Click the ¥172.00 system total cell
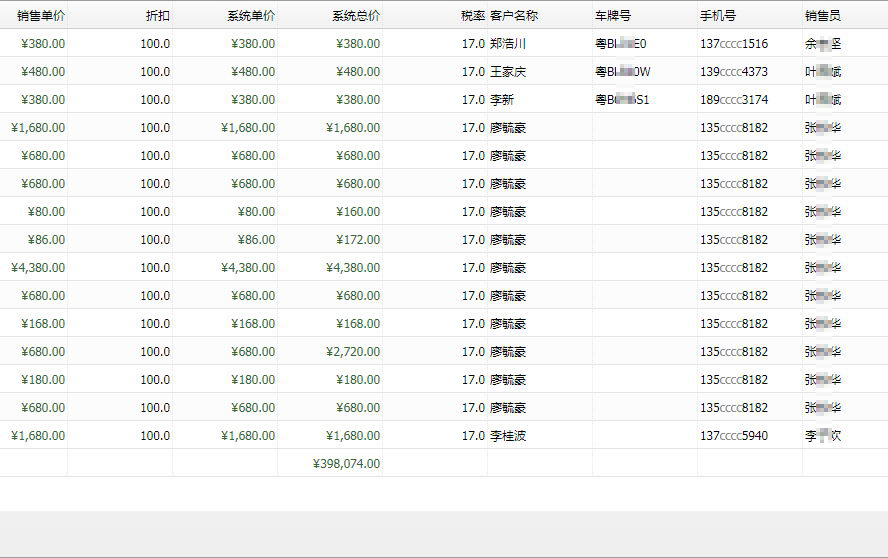 coord(358,240)
